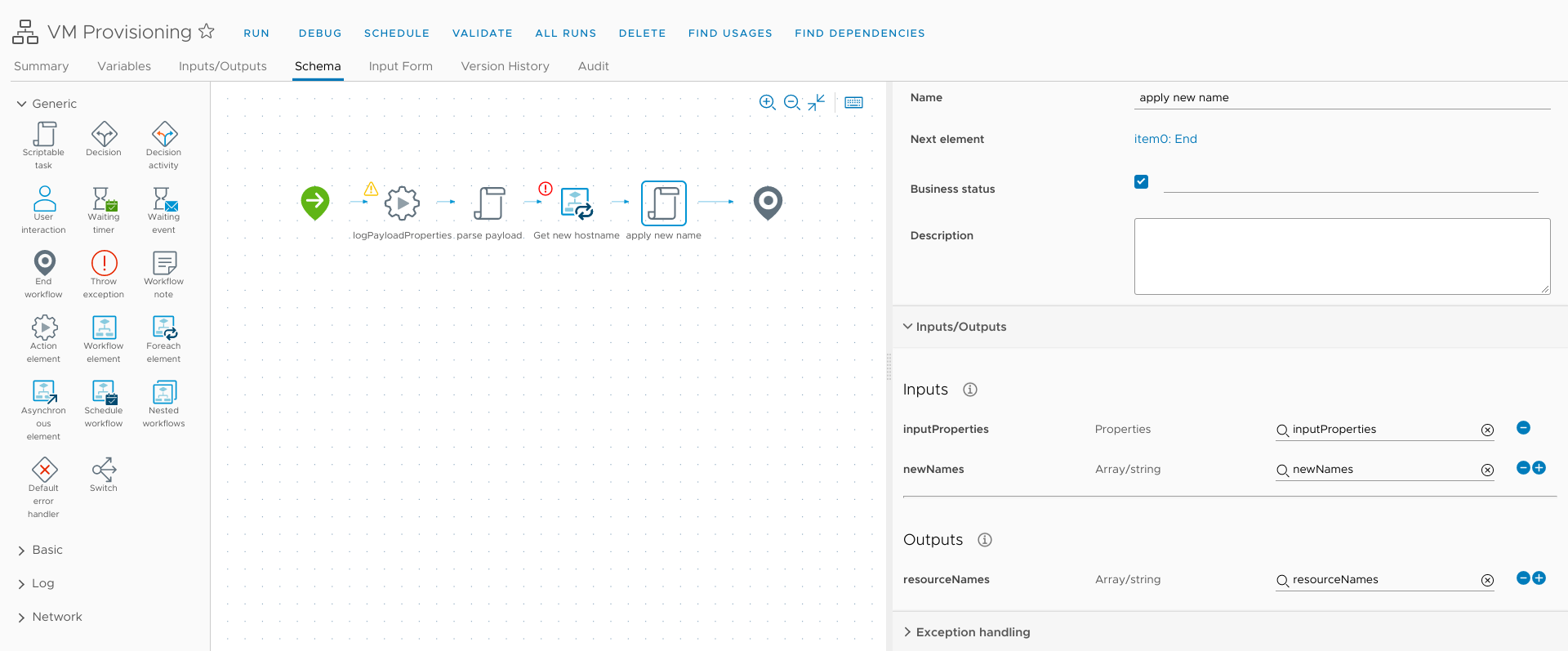
Task: Select the logPayloadProperties action node
Action: 402,203
